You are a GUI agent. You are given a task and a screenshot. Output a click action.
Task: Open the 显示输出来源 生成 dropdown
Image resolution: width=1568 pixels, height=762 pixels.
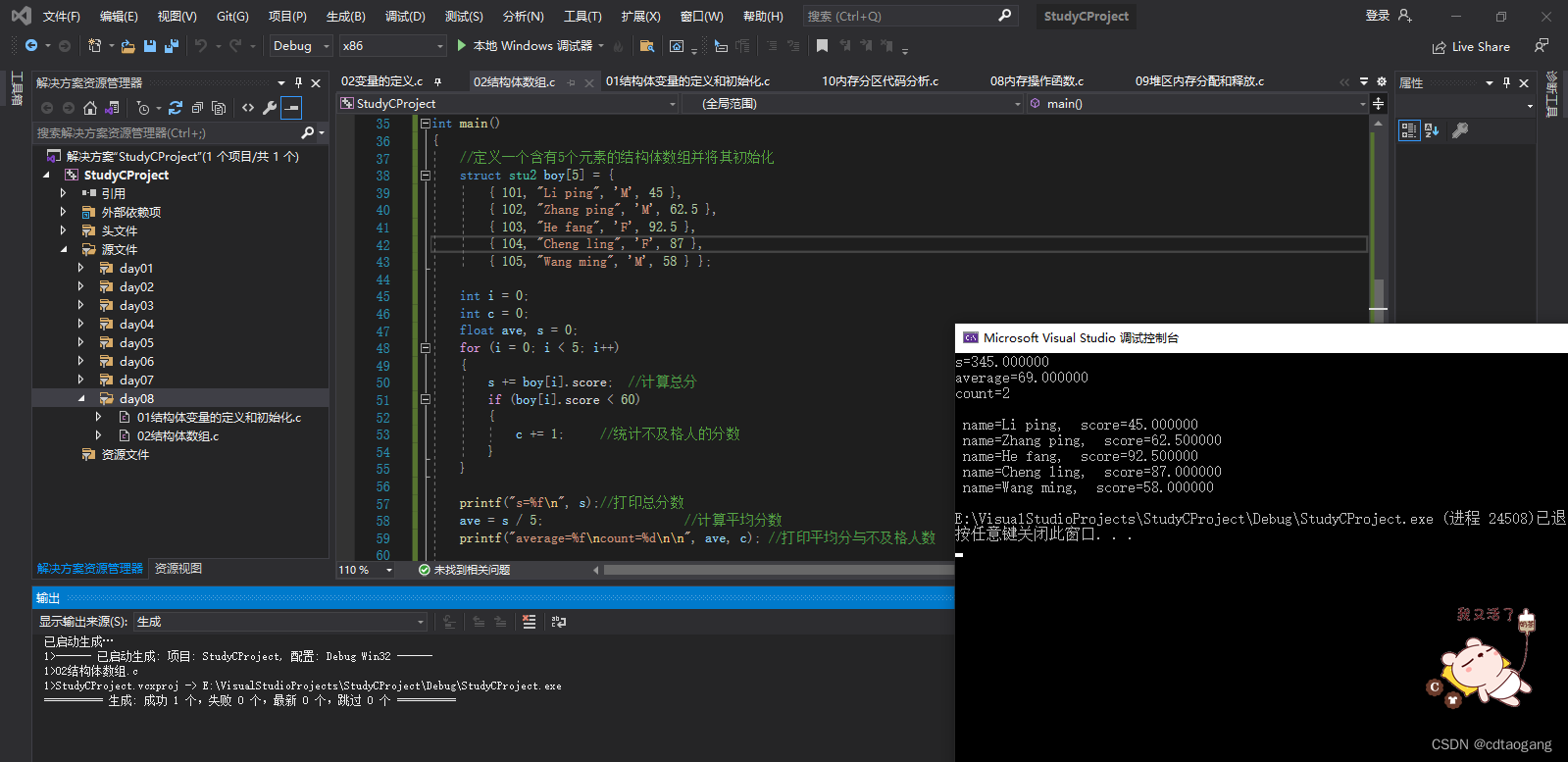point(280,622)
